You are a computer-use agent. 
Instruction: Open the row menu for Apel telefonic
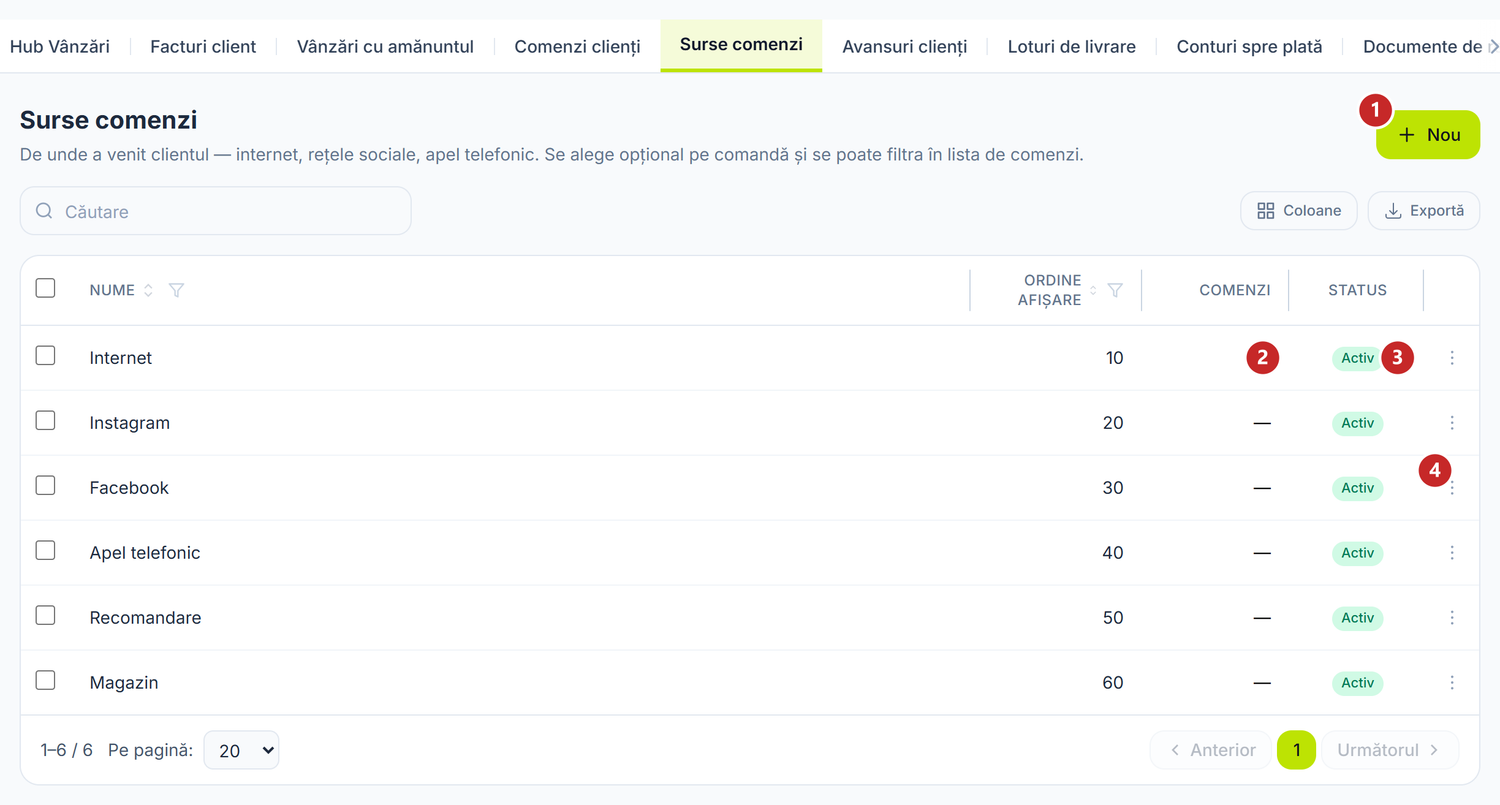pos(1452,553)
